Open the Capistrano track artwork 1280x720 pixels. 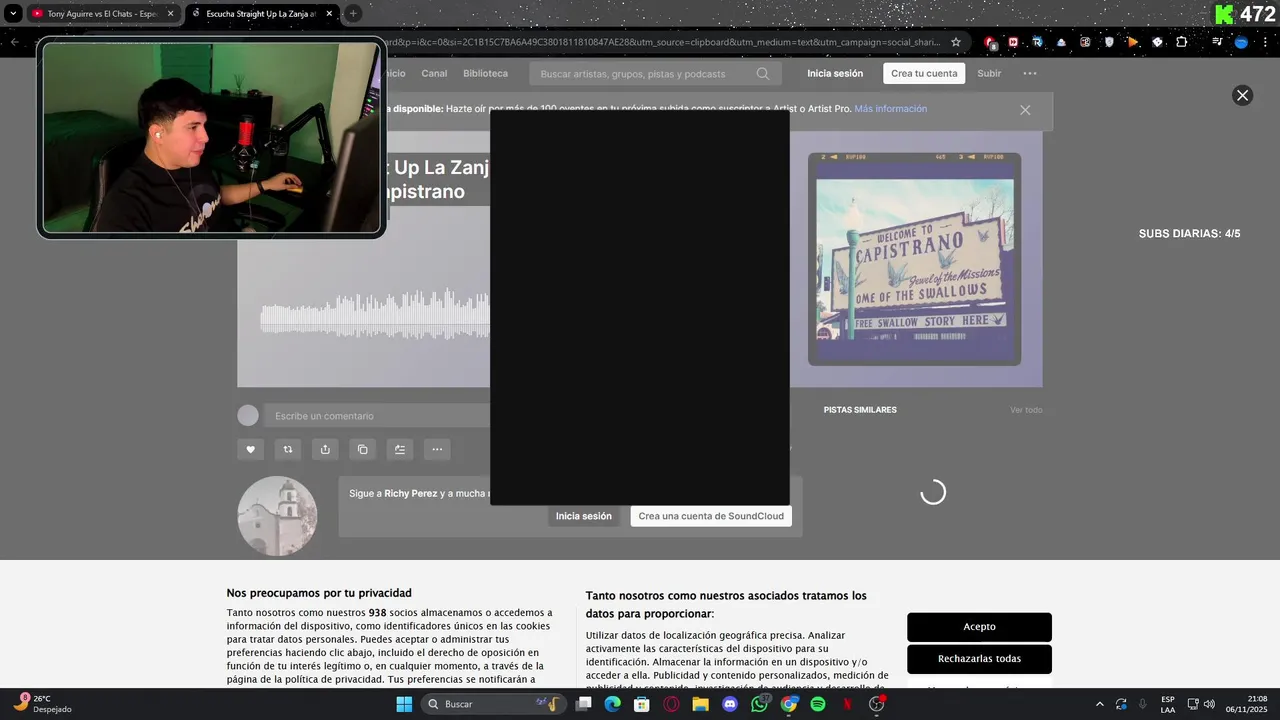pyautogui.click(x=914, y=259)
